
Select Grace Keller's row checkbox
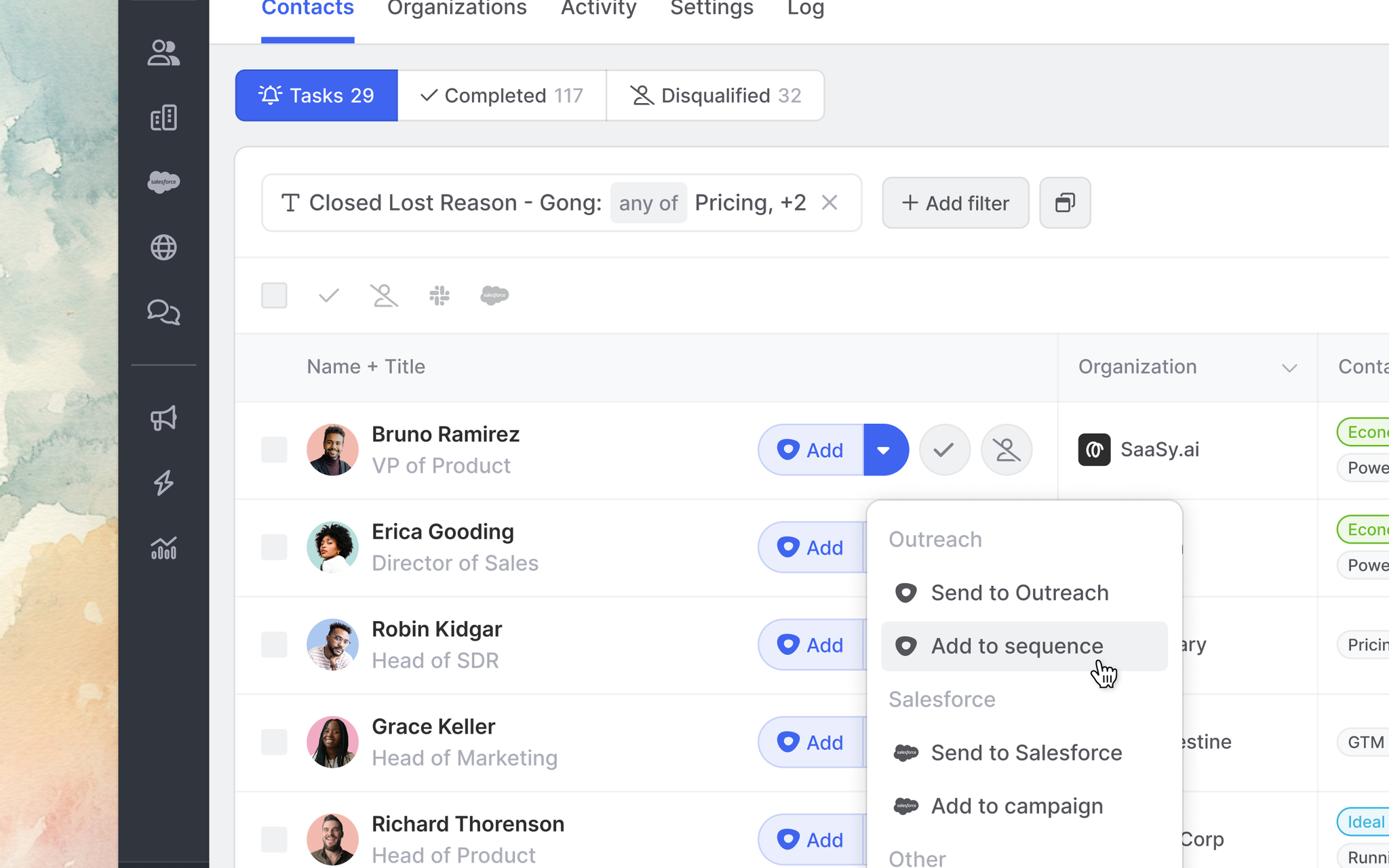pyautogui.click(x=274, y=742)
